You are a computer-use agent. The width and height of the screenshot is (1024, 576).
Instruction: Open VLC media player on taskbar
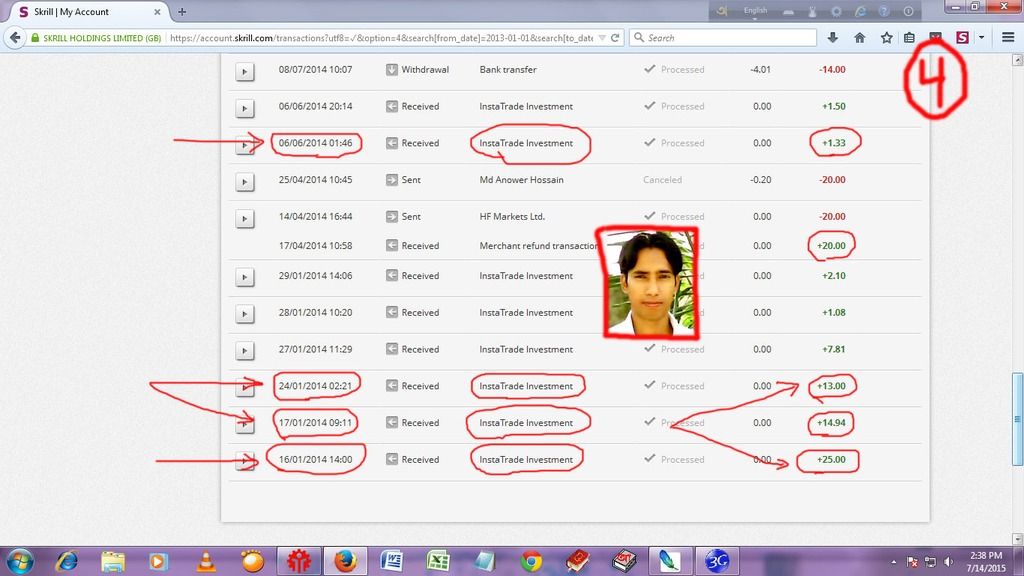206,561
